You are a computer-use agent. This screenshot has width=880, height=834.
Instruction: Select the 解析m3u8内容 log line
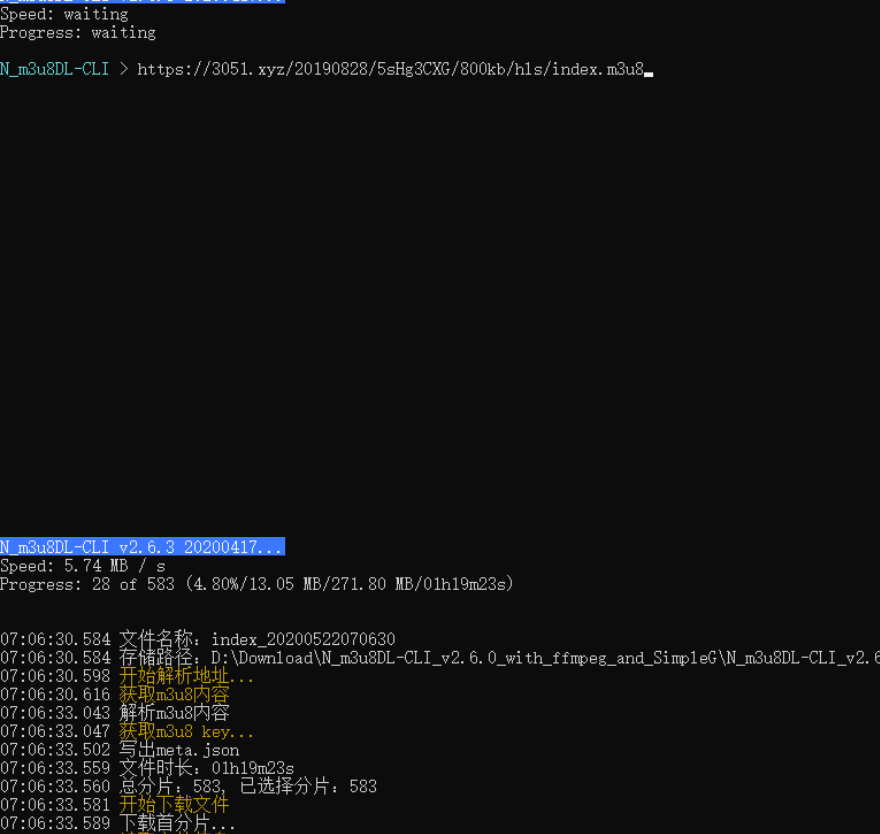pyautogui.click(x=175, y=712)
